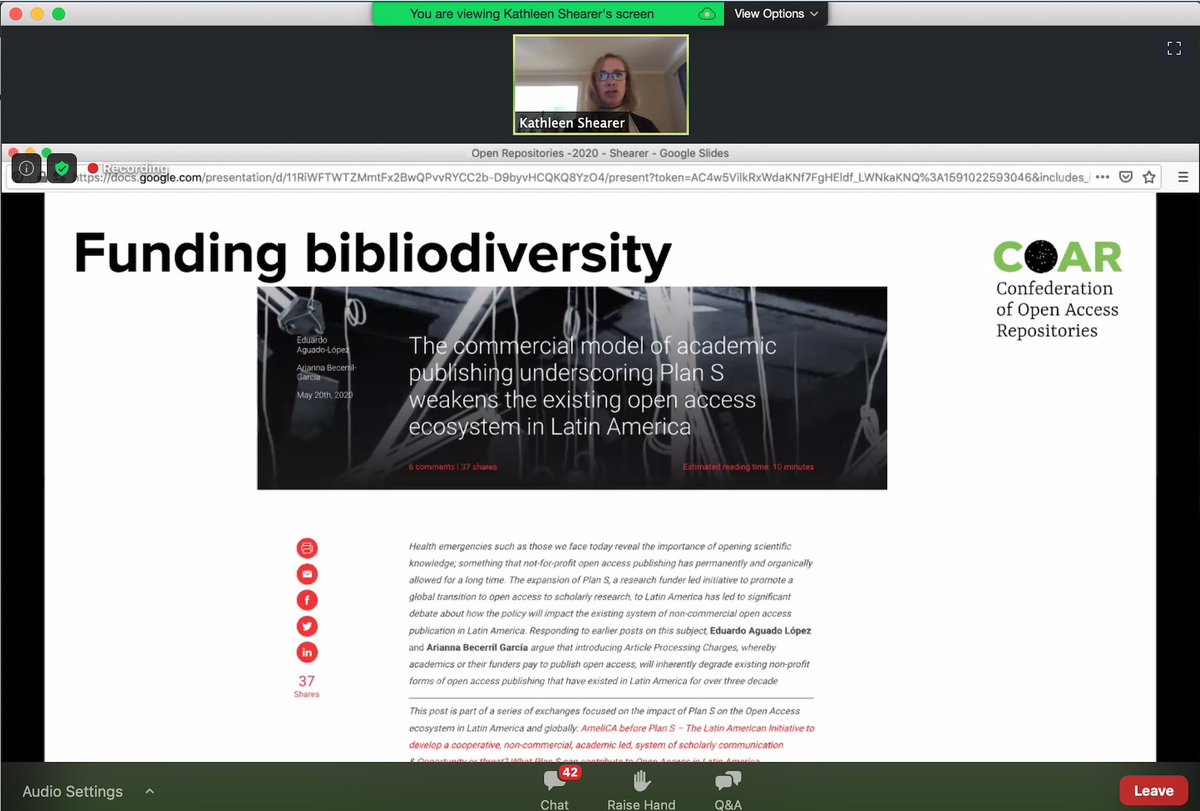
Task: Click the green encryption shield icon
Action: [62, 169]
